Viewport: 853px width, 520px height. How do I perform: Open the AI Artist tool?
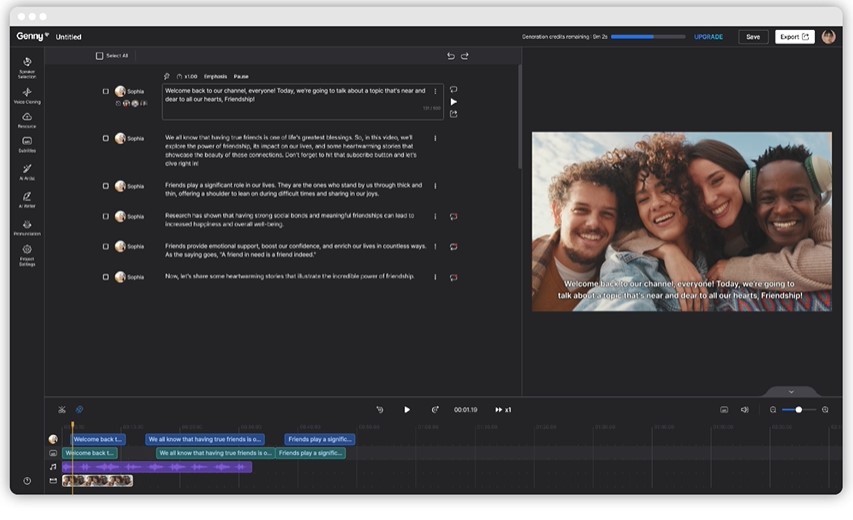(27, 172)
